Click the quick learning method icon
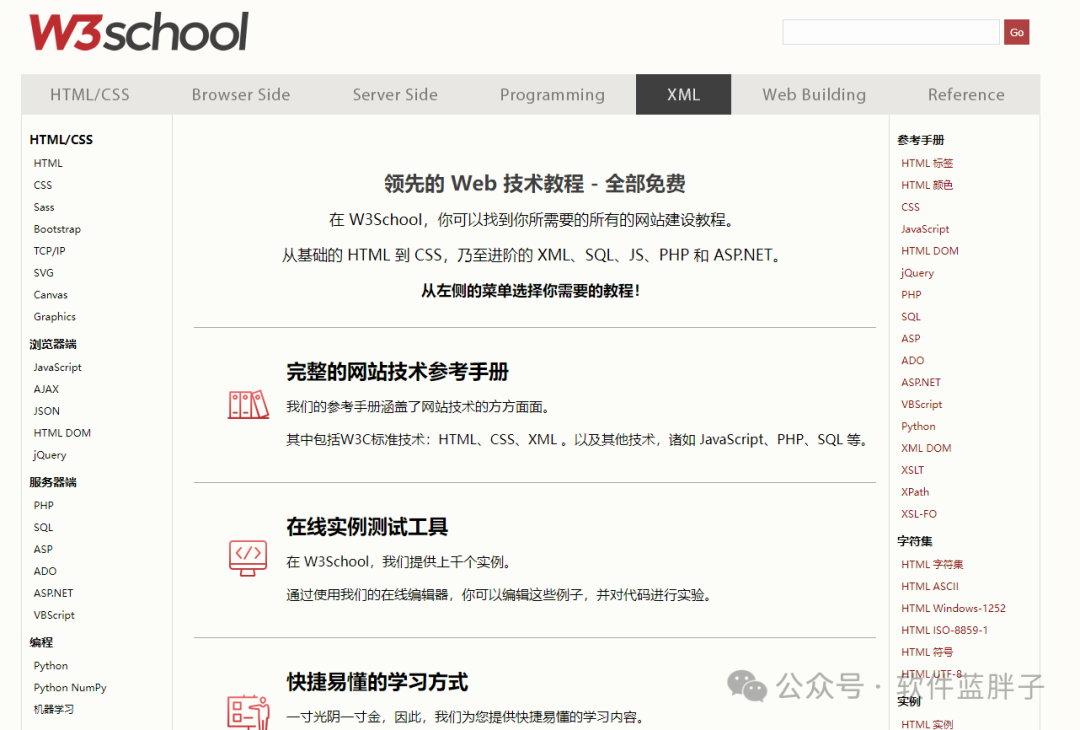The height and width of the screenshot is (730, 1080). (248, 713)
